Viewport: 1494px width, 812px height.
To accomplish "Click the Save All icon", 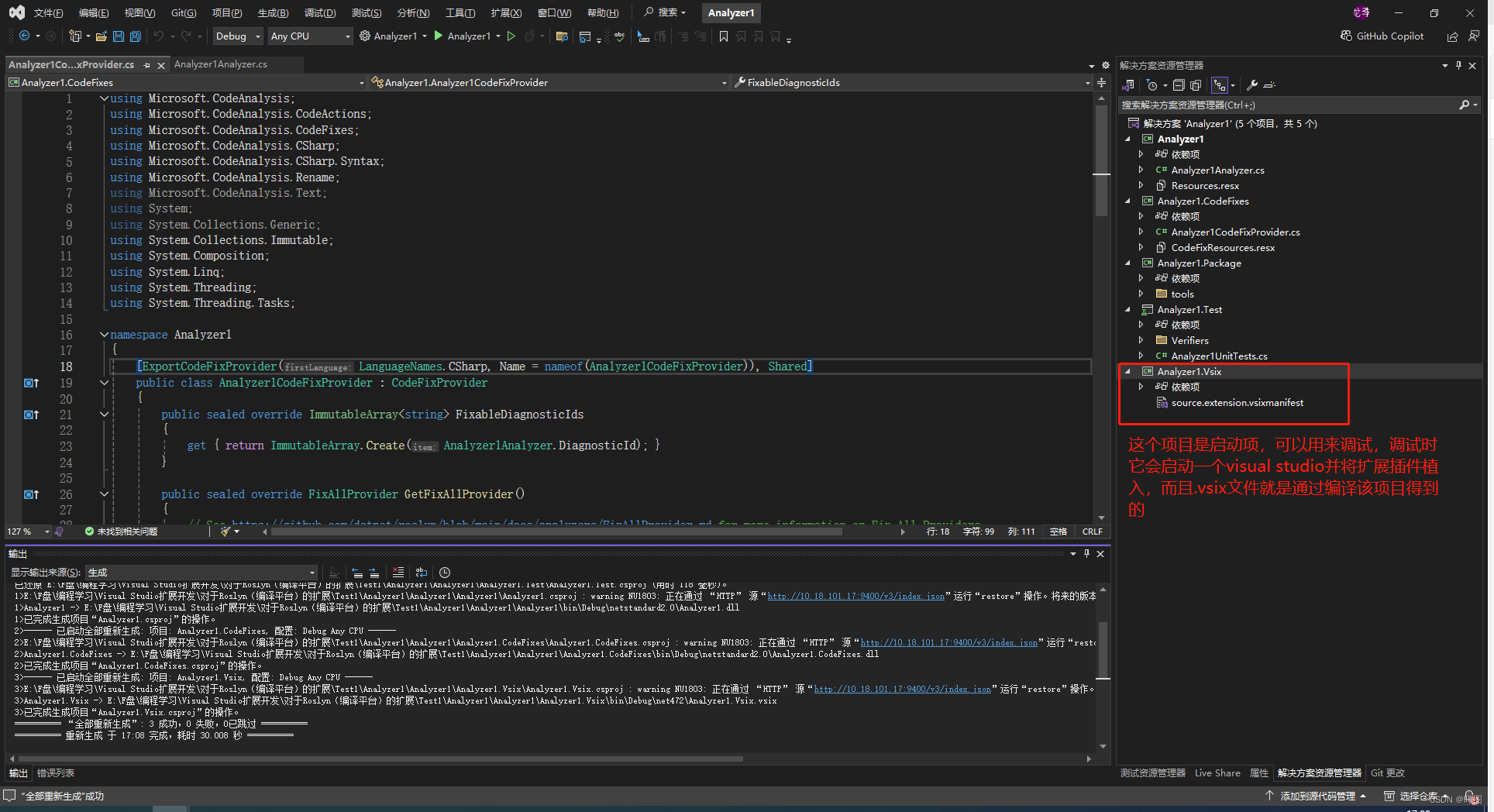I will coord(136,36).
